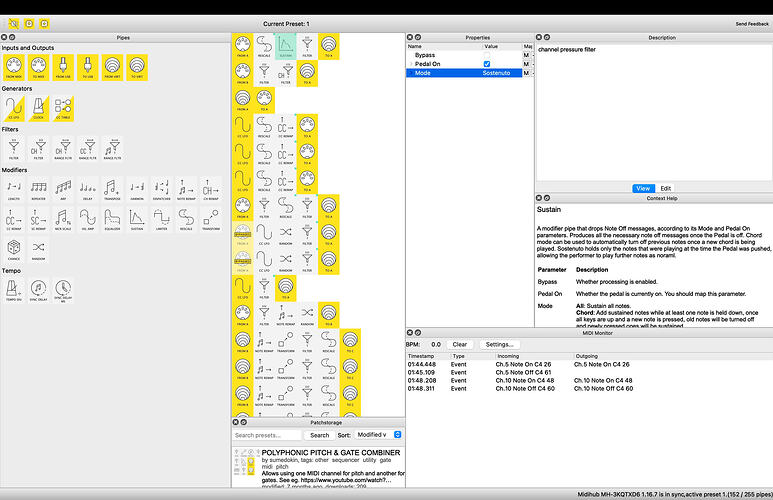Screen dimensions: 773x500
Task: Select MIDI Monitor row at 01:48.311
Action: (x=589, y=389)
